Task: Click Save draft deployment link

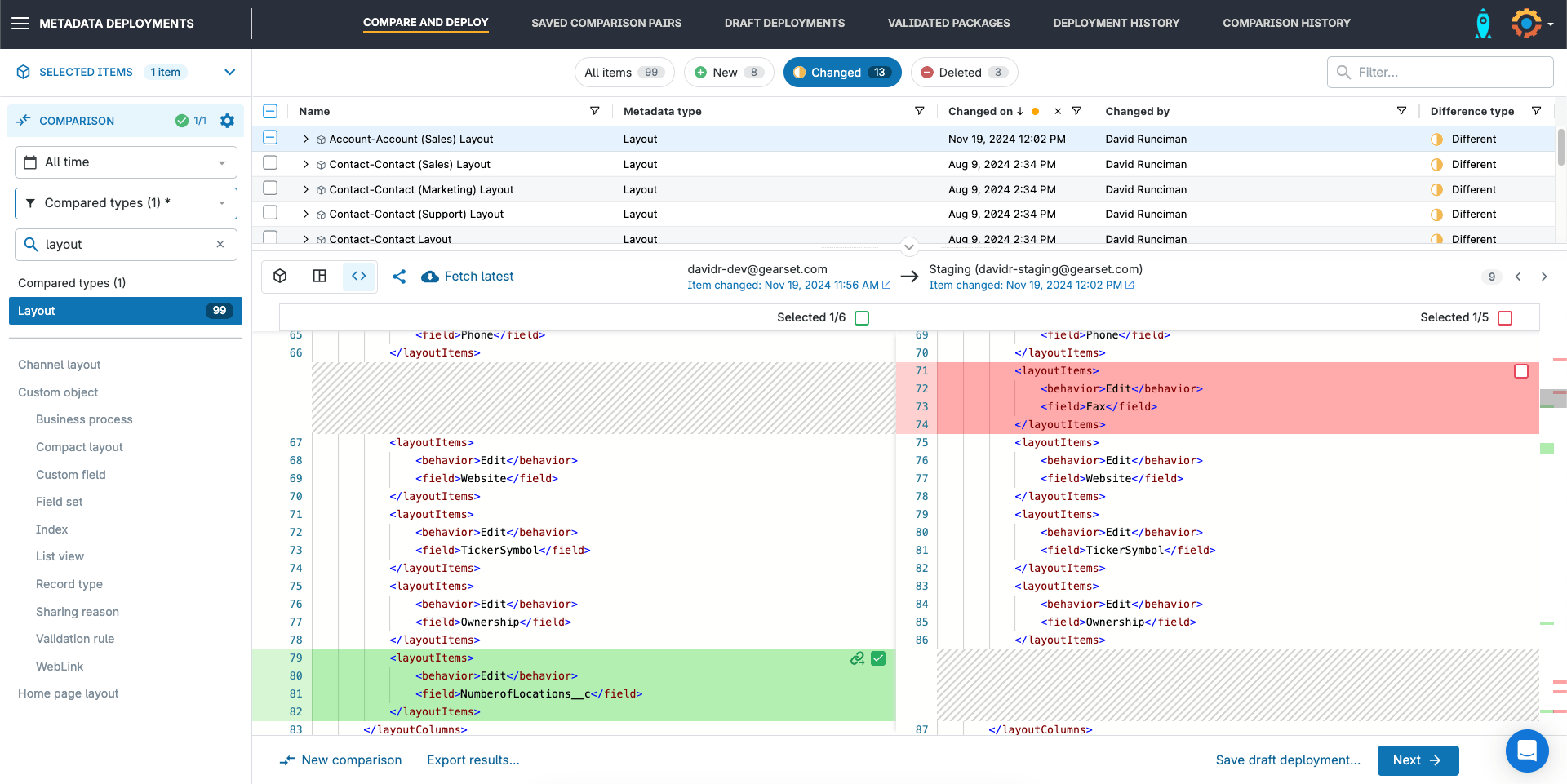Action: (x=1288, y=760)
